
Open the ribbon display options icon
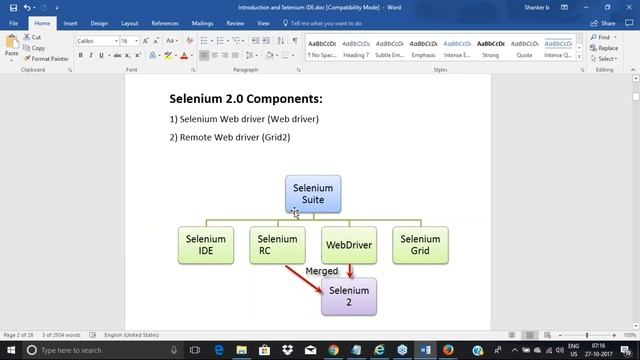point(564,7)
